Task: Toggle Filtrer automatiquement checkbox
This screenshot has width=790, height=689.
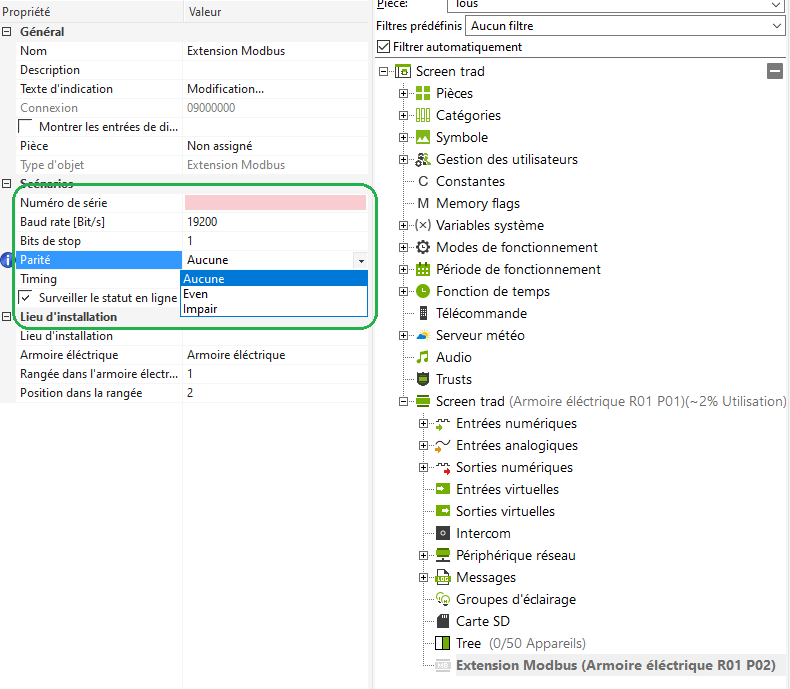Action: tap(384, 46)
